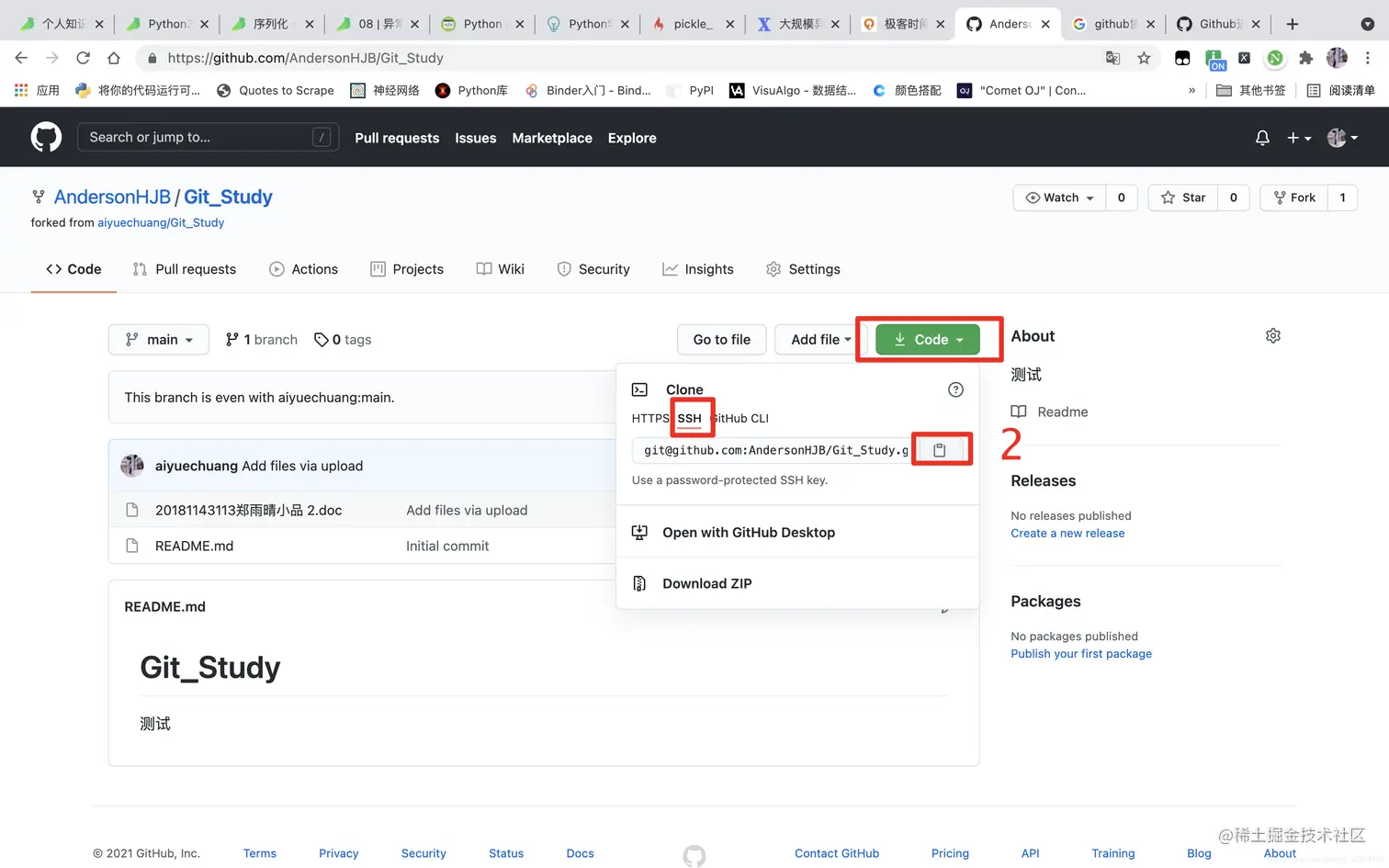Click Marketplace in the top navigation
The height and width of the screenshot is (868, 1389).
[x=552, y=138]
